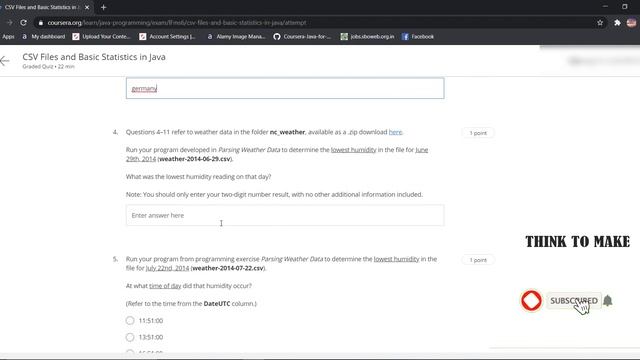Click the bold text weather-2014-06-29.csv
Screen dimensions: 640x360
[x=195, y=159]
